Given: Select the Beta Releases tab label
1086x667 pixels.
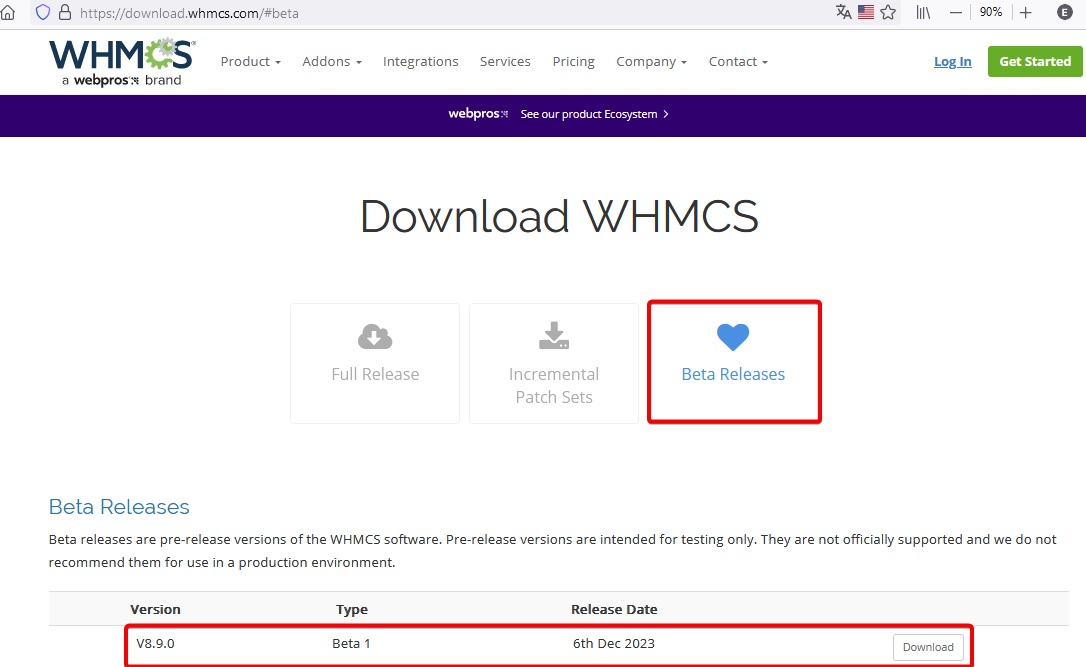Looking at the screenshot, I should pos(733,374).
